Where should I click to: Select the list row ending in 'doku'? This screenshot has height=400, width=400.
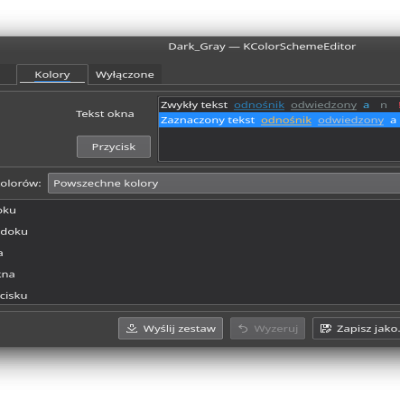[200, 231]
